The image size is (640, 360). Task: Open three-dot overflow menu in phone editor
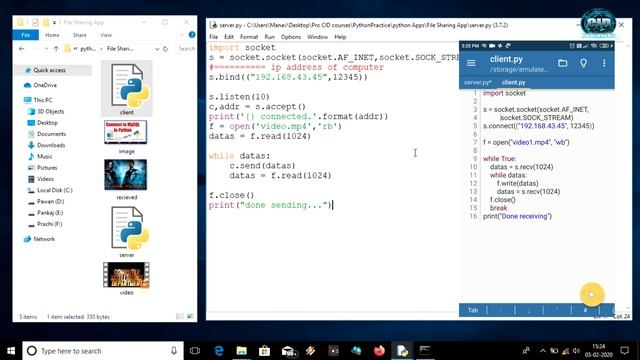(x=604, y=63)
